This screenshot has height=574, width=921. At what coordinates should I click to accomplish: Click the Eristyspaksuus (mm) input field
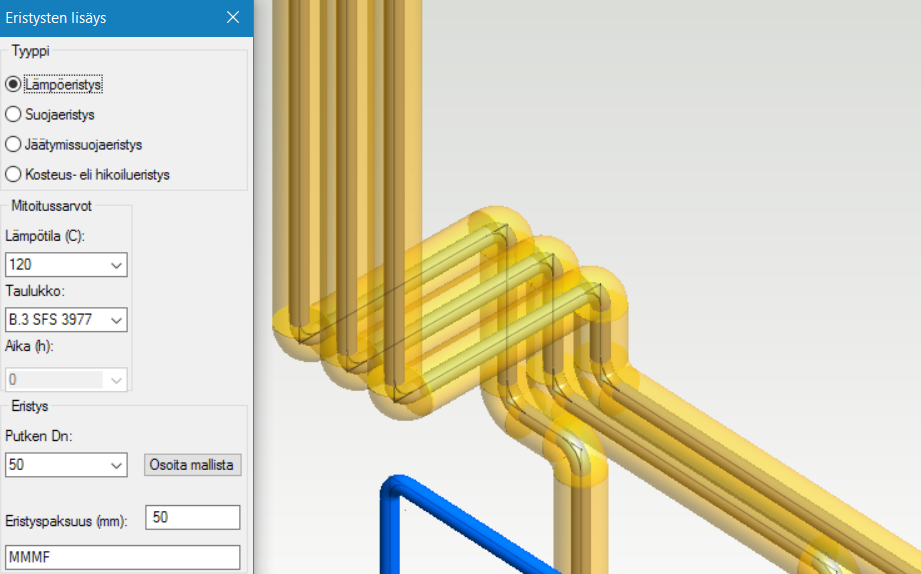point(192,517)
